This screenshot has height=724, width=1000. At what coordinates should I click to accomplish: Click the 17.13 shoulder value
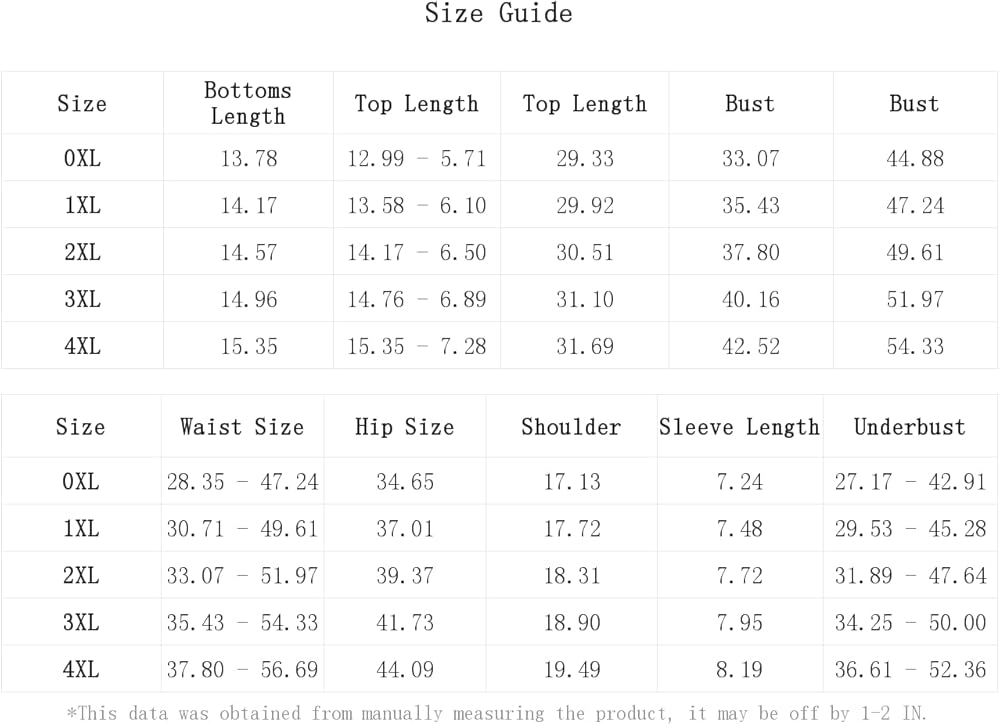pyautogui.click(x=572, y=481)
